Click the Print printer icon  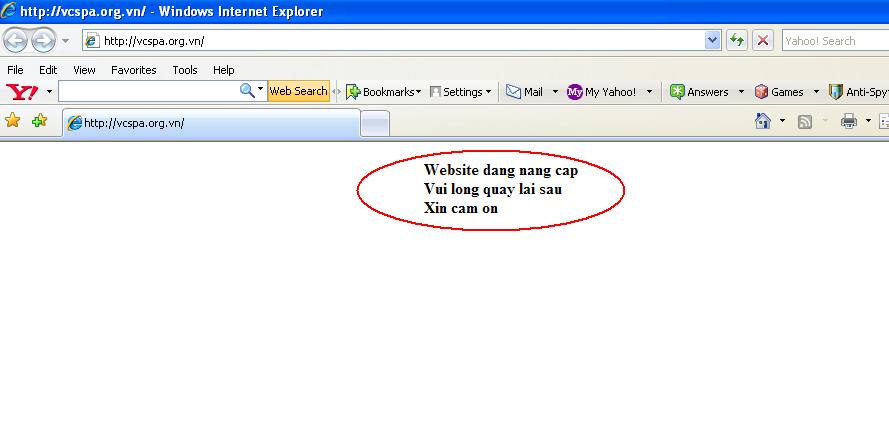pos(849,121)
